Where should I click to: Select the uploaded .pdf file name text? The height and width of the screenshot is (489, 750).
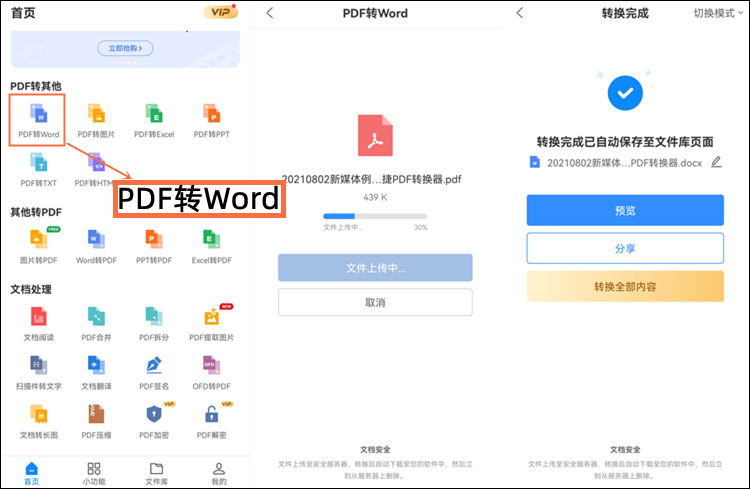click(x=372, y=179)
